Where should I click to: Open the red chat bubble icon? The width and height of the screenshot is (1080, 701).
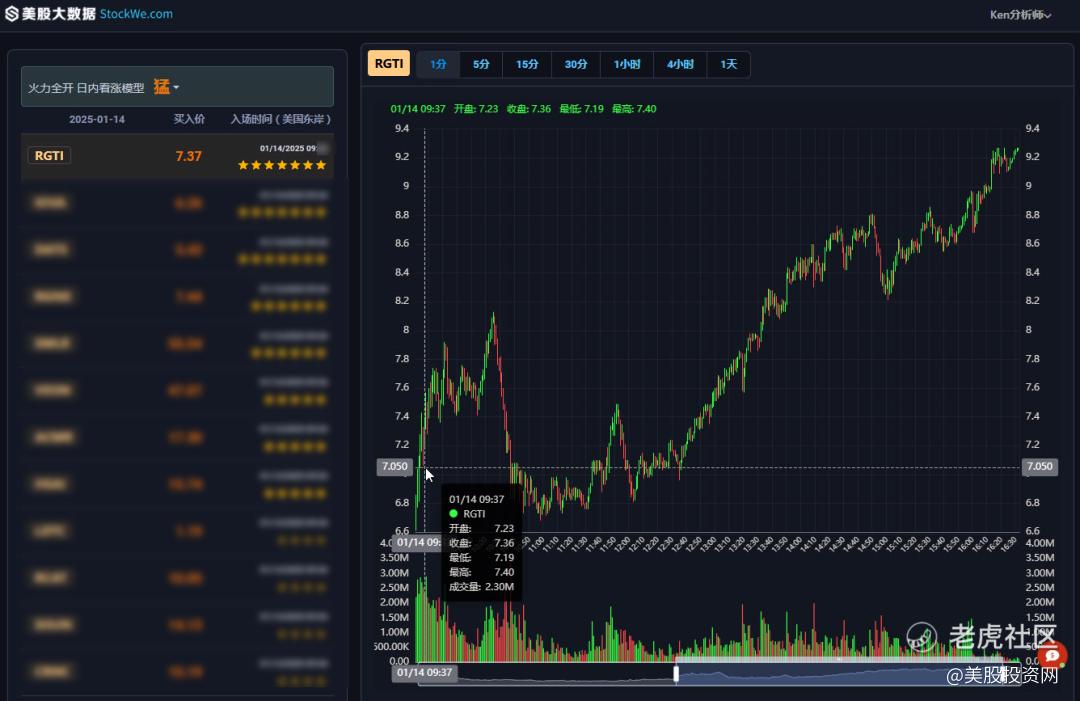pos(1051,656)
